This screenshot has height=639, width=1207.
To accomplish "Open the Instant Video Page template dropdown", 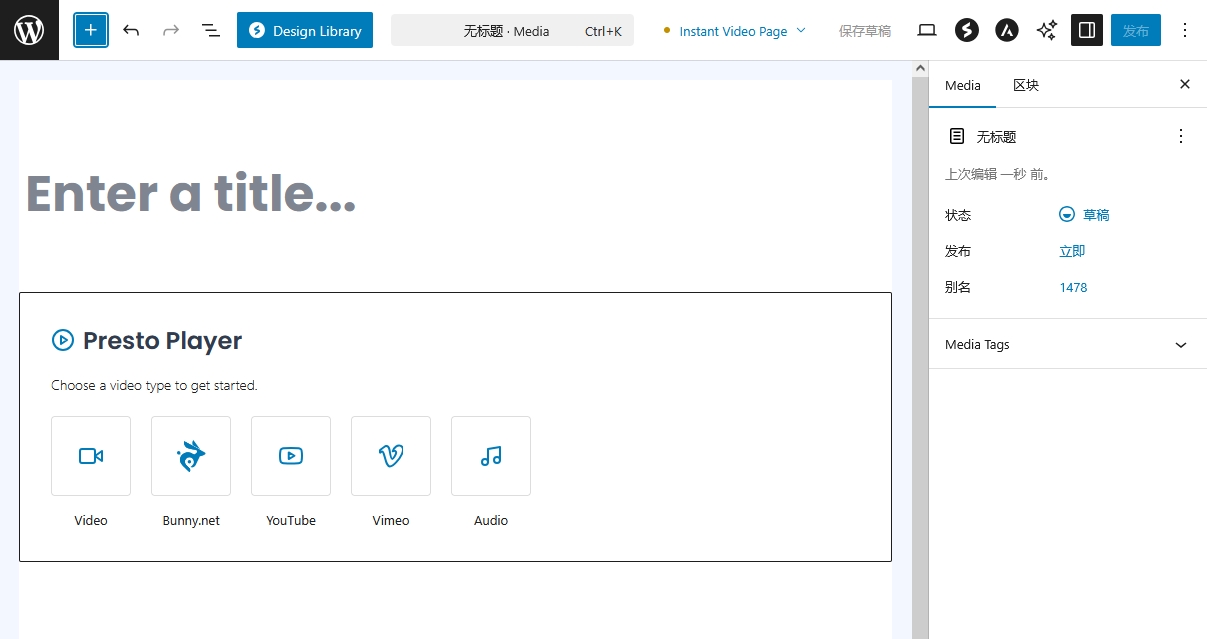I will coord(734,31).
